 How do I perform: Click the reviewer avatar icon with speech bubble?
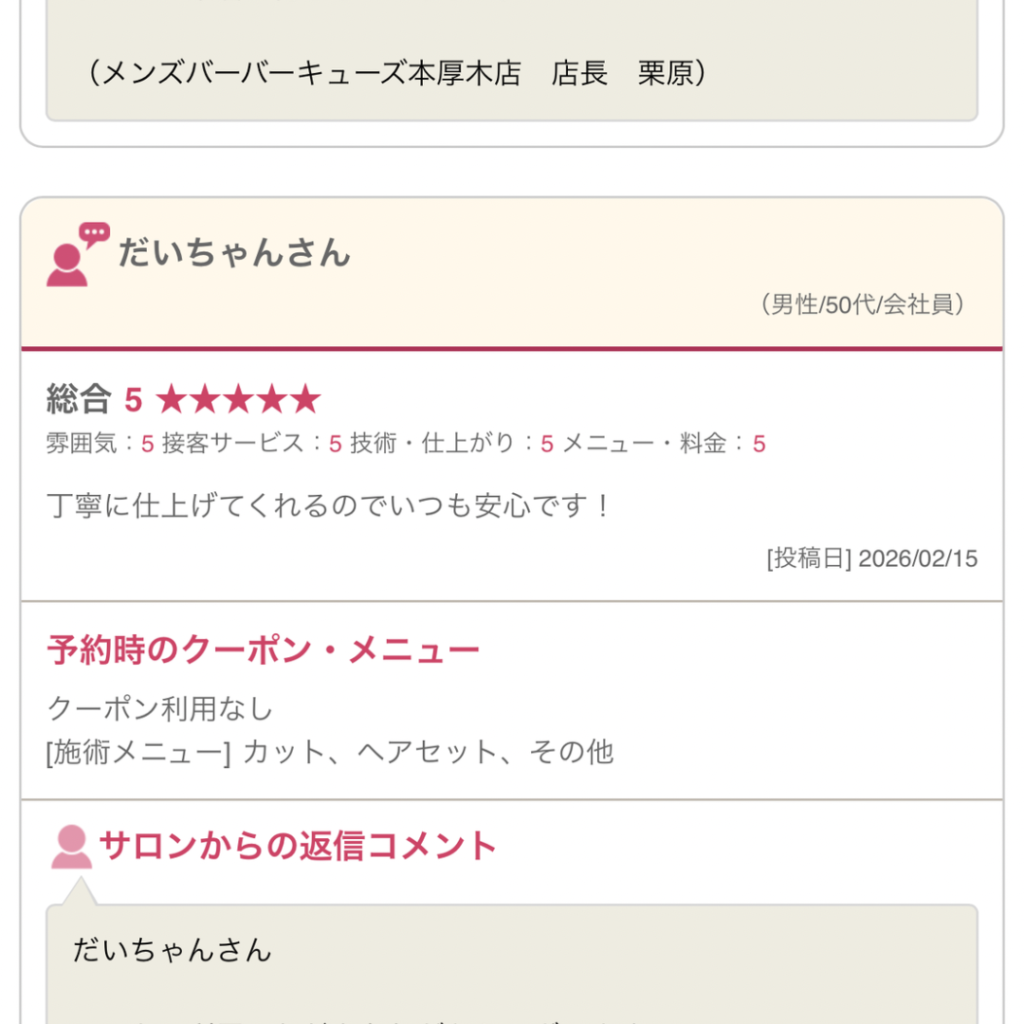(x=76, y=255)
